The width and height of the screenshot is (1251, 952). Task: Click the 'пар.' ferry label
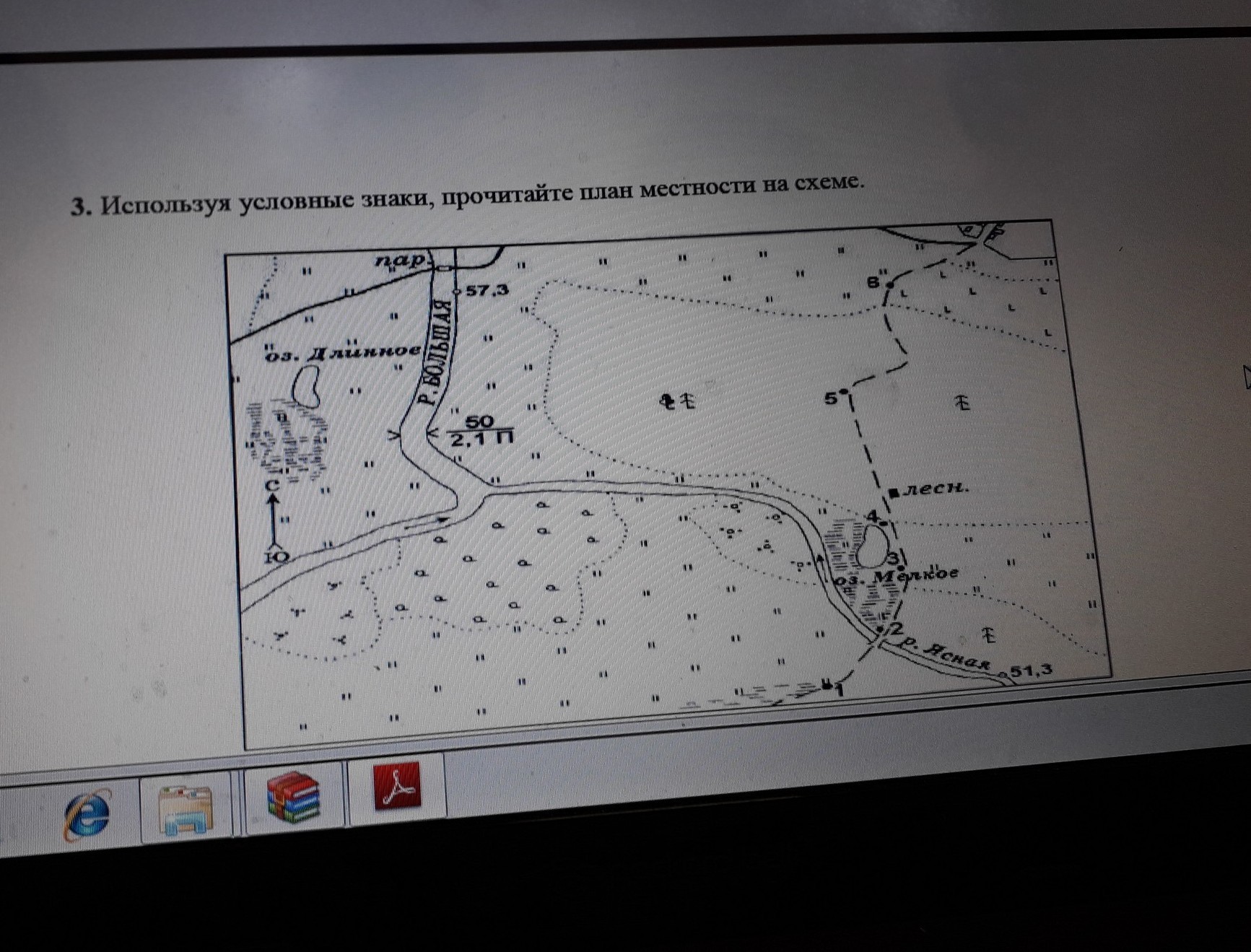401,260
